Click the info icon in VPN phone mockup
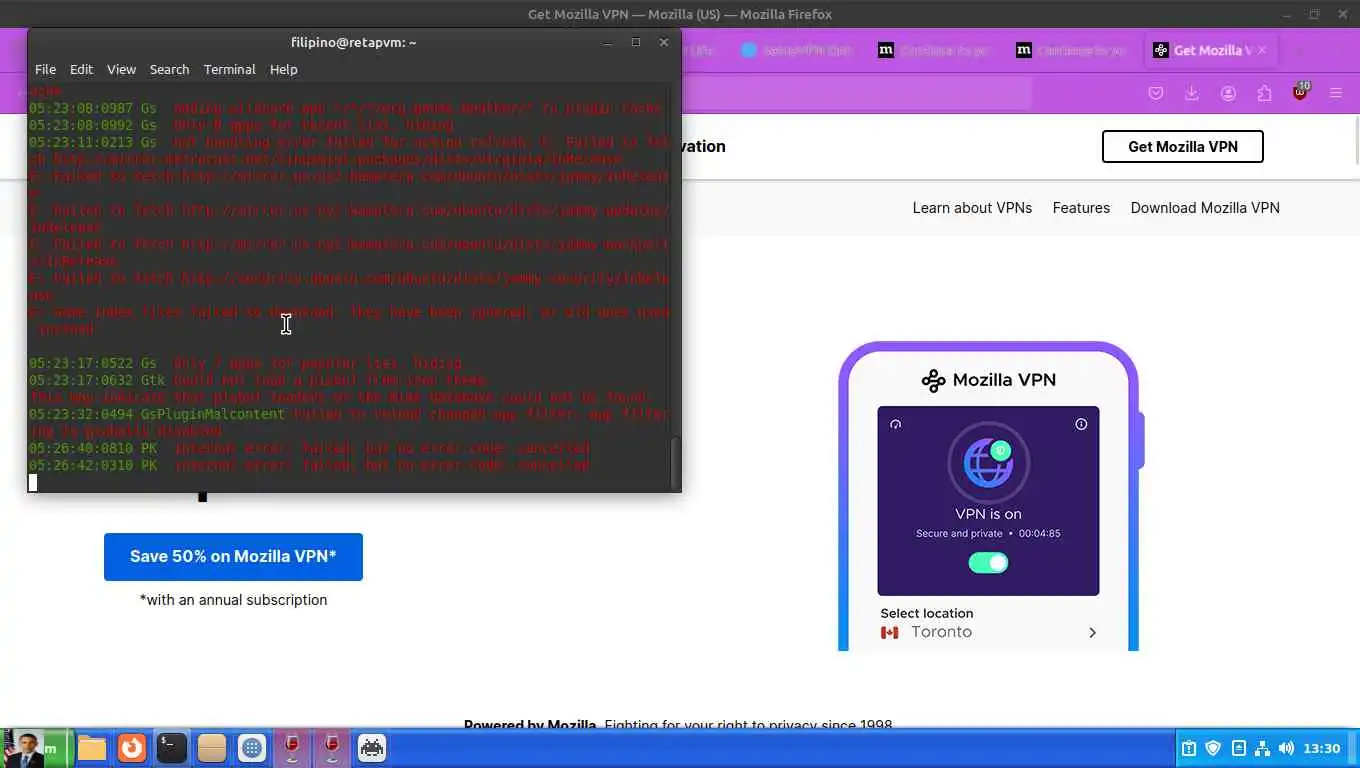This screenshot has height=768, width=1360. [x=1081, y=424]
